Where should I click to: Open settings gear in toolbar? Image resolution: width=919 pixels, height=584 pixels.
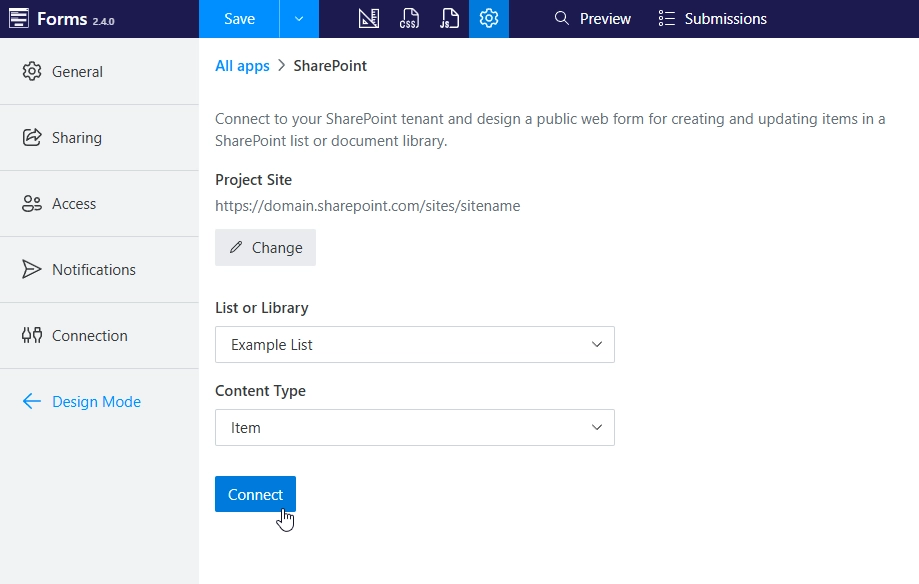(x=489, y=19)
